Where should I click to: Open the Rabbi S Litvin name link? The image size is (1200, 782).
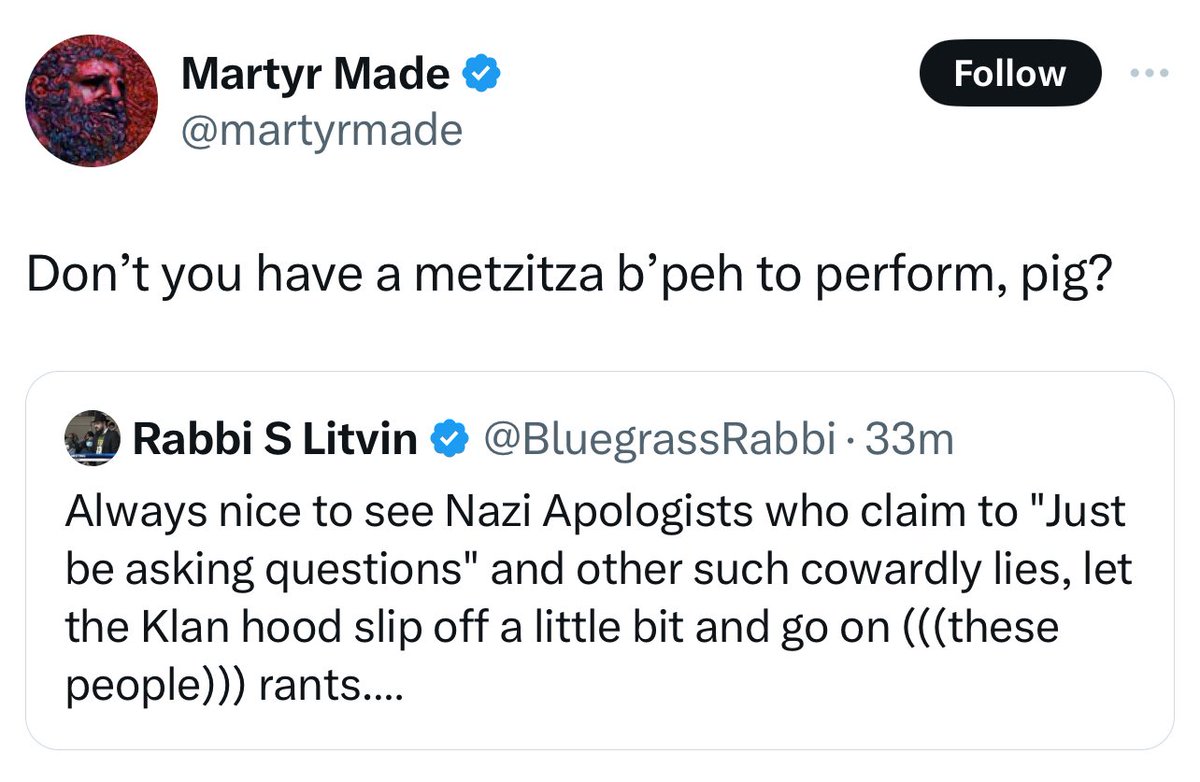pyautogui.click(x=275, y=439)
